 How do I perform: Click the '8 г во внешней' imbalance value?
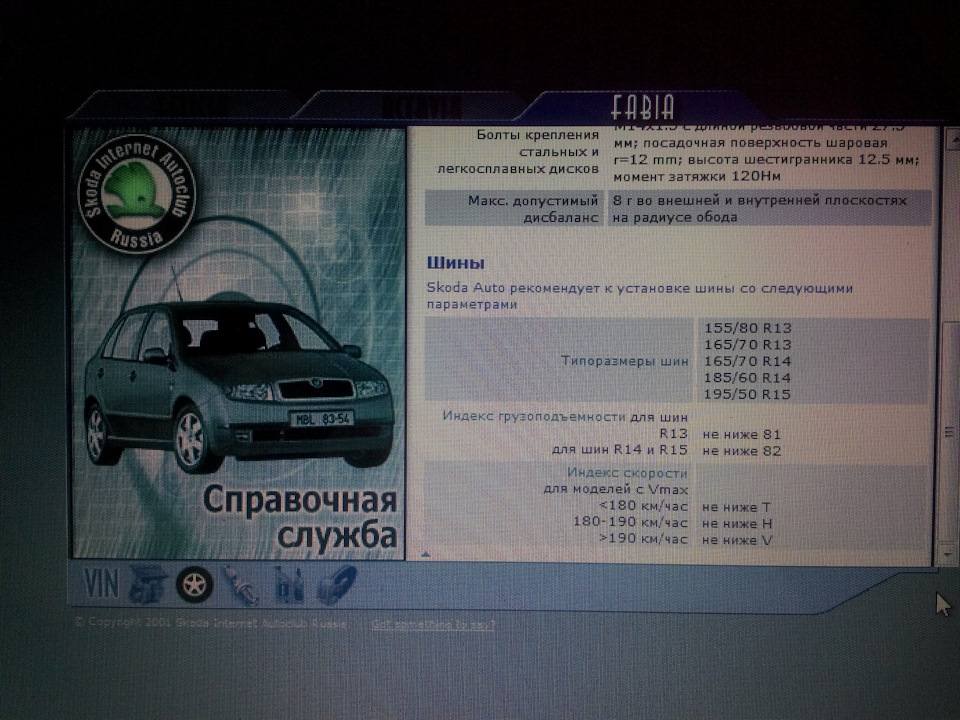[759, 209]
